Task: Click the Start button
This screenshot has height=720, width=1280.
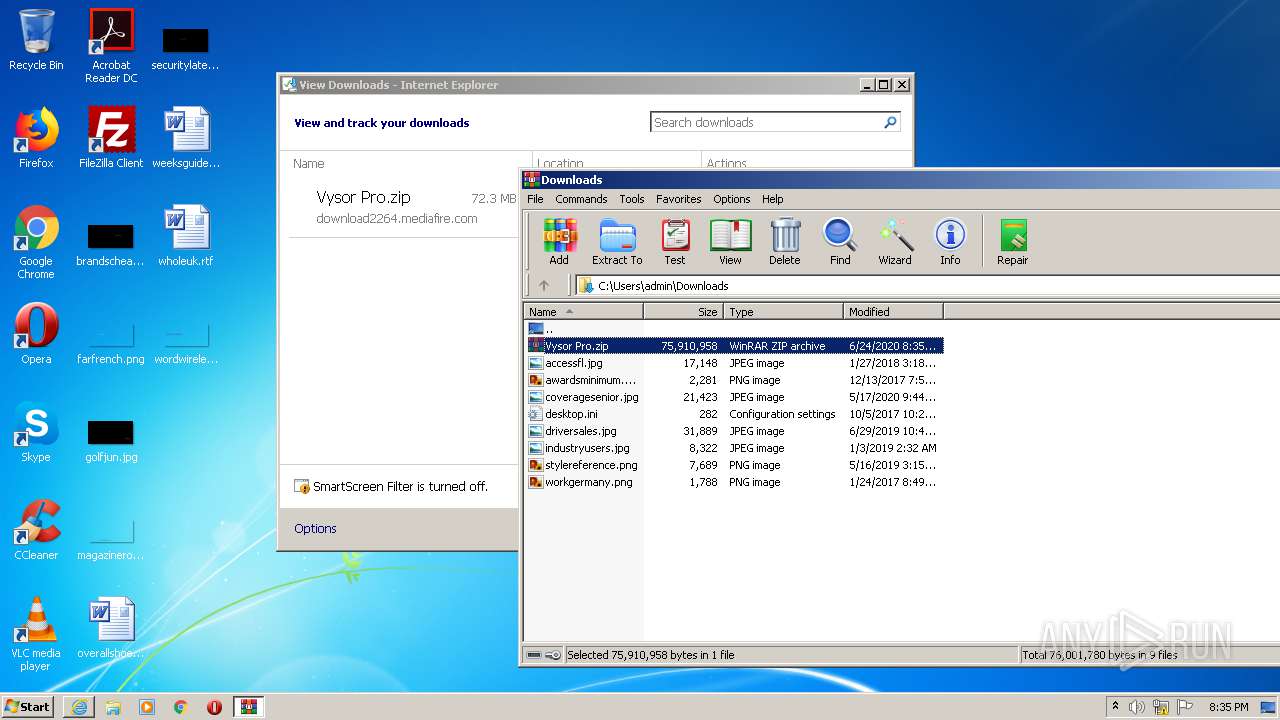Action: [x=28, y=706]
